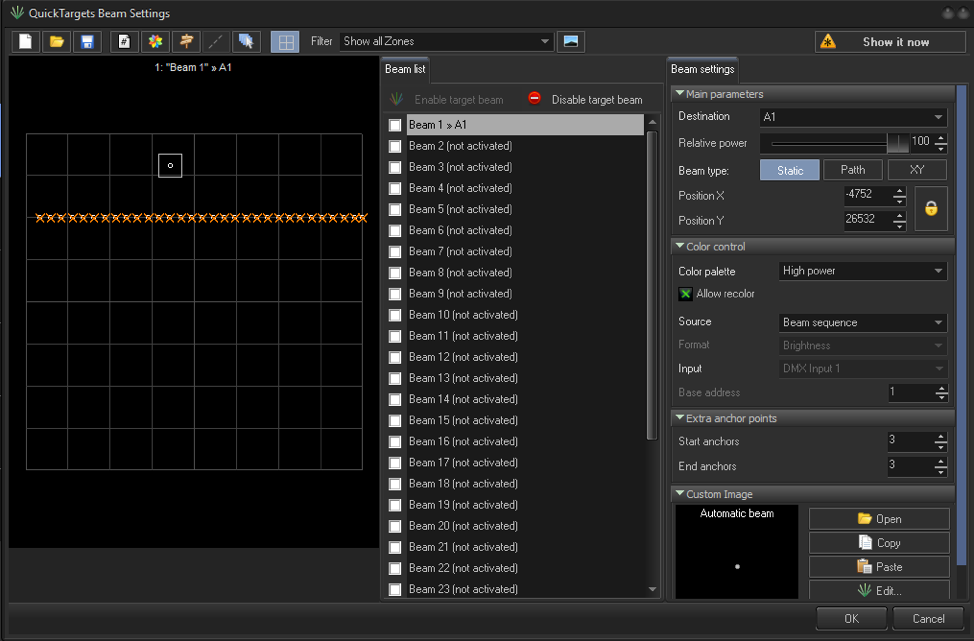
Task: Toggle the grid view icon
Action: click(285, 42)
